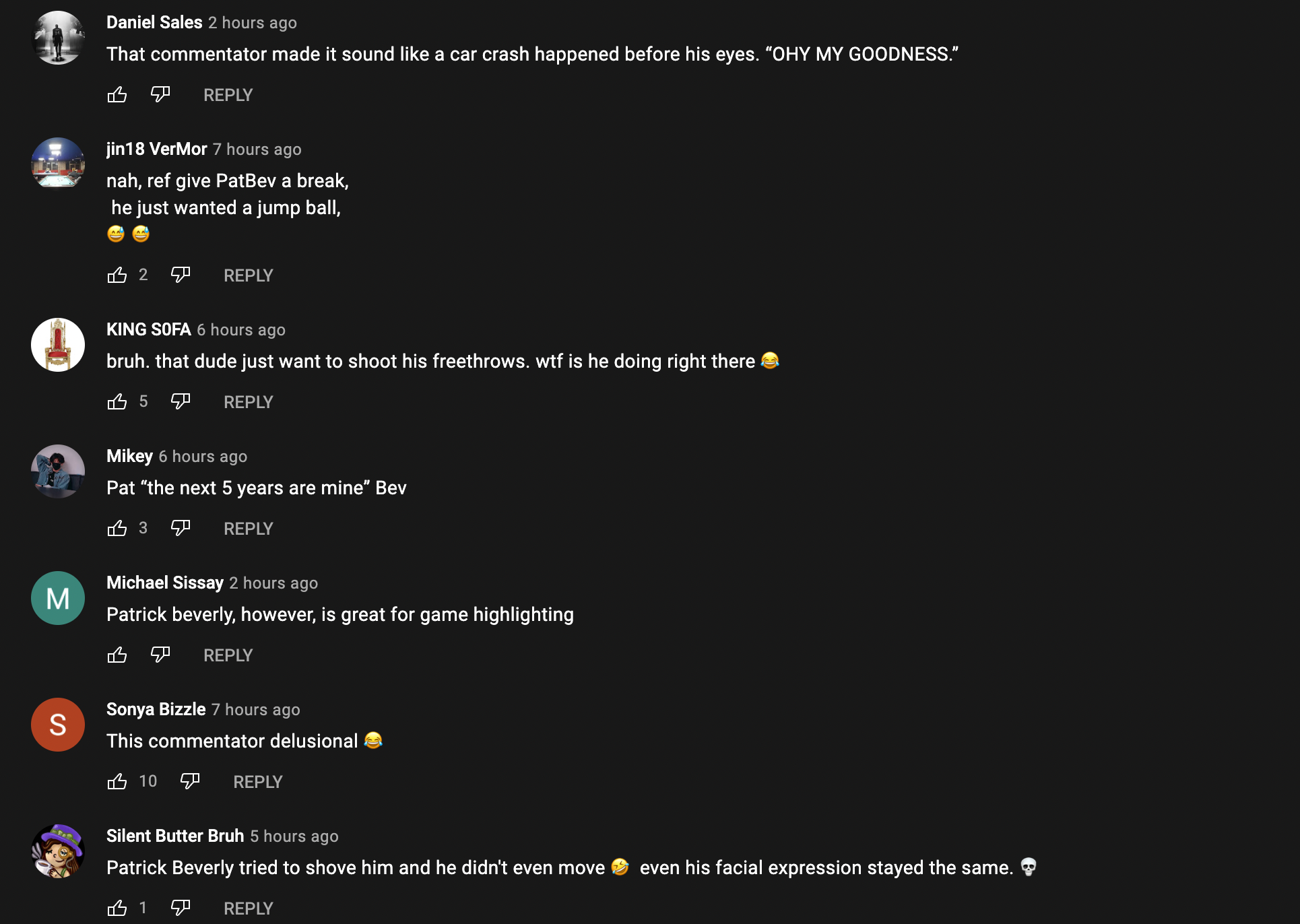Like Sonya Bizzle's delusional commentator comment
This screenshot has height=924, width=1300.
pyautogui.click(x=117, y=782)
